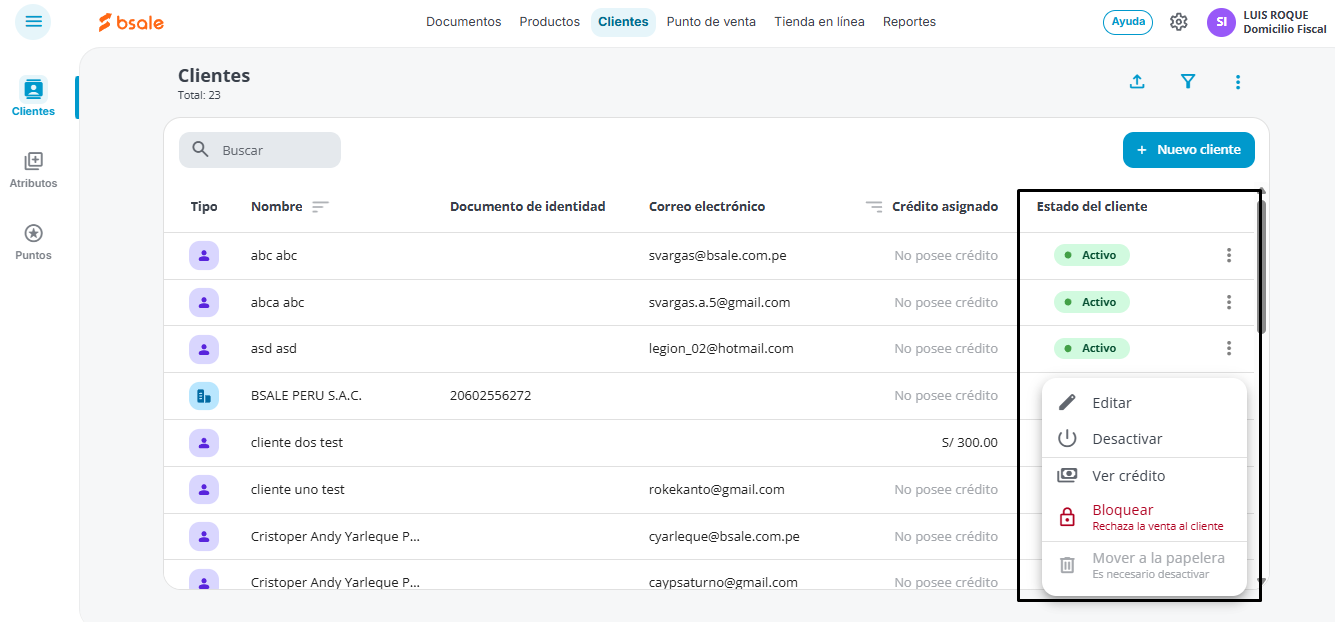The height and width of the screenshot is (622, 1335).
Task: Choose Editar in the context menu
Action: coord(1144,403)
